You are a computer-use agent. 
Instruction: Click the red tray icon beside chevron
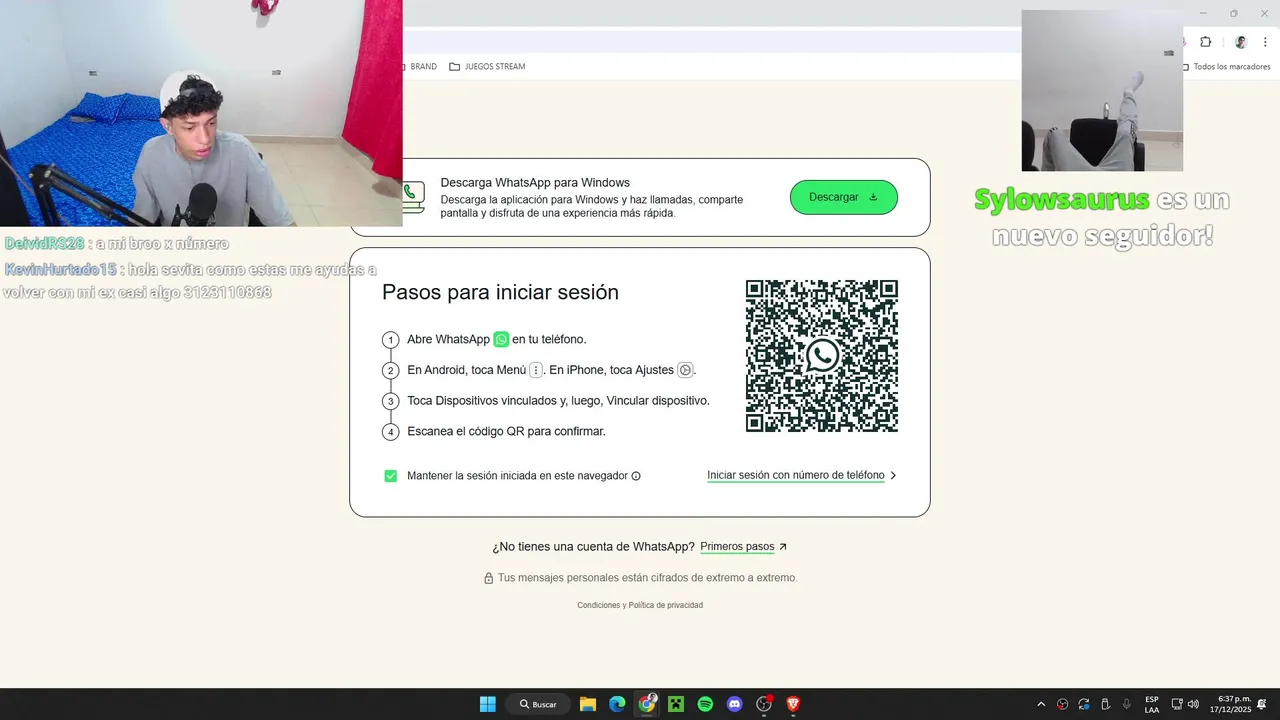(x=1062, y=704)
